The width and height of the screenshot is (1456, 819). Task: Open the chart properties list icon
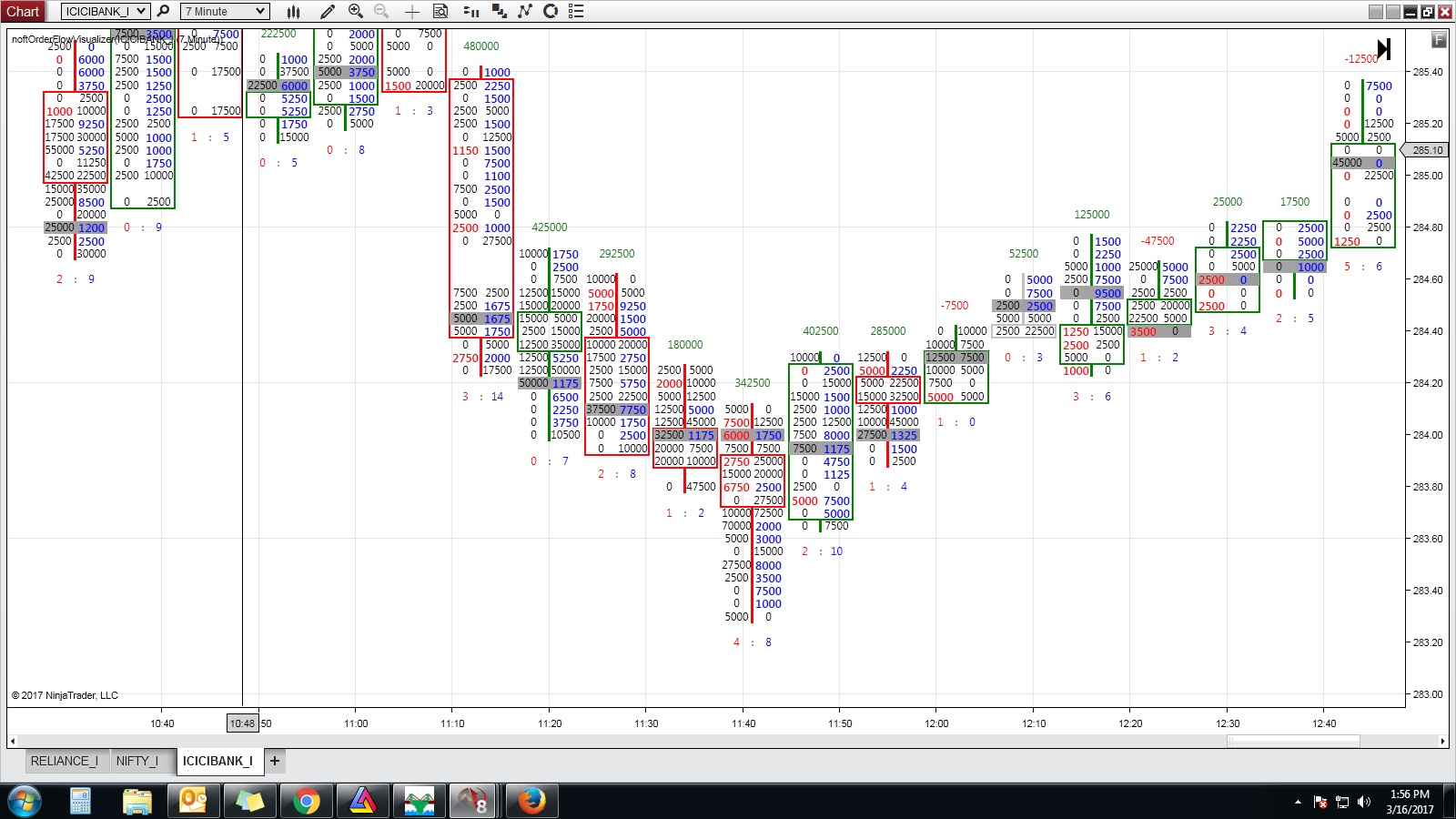click(x=576, y=11)
